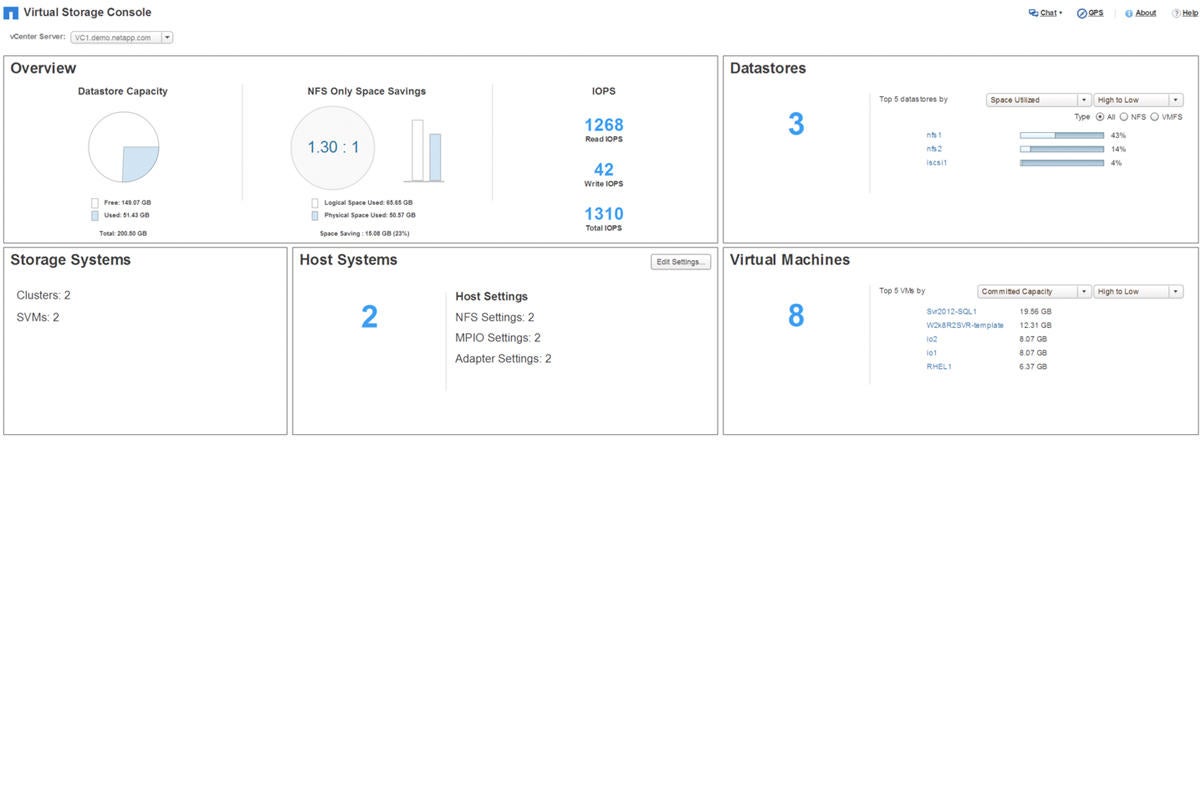The image size is (1200, 800).
Task: Open the nfs2 datastore link
Action: point(934,149)
